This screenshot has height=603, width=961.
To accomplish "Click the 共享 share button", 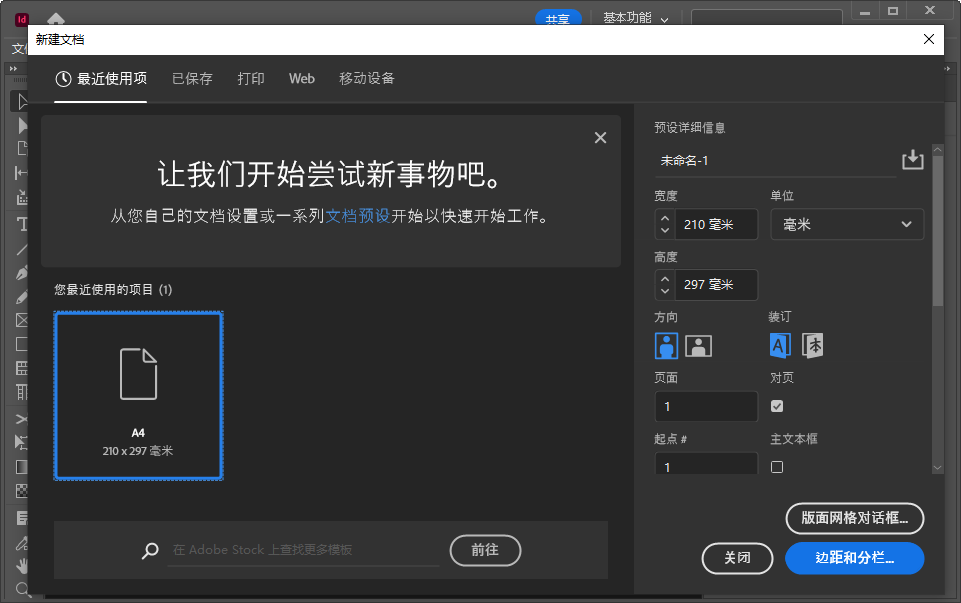I will [x=558, y=18].
